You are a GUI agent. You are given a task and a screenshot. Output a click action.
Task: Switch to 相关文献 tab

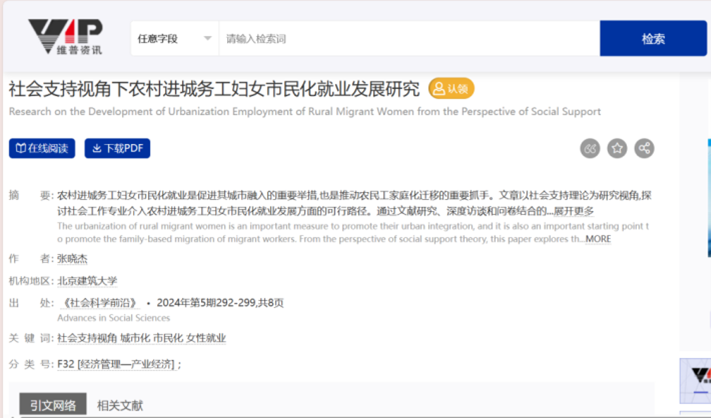(x=120, y=405)
